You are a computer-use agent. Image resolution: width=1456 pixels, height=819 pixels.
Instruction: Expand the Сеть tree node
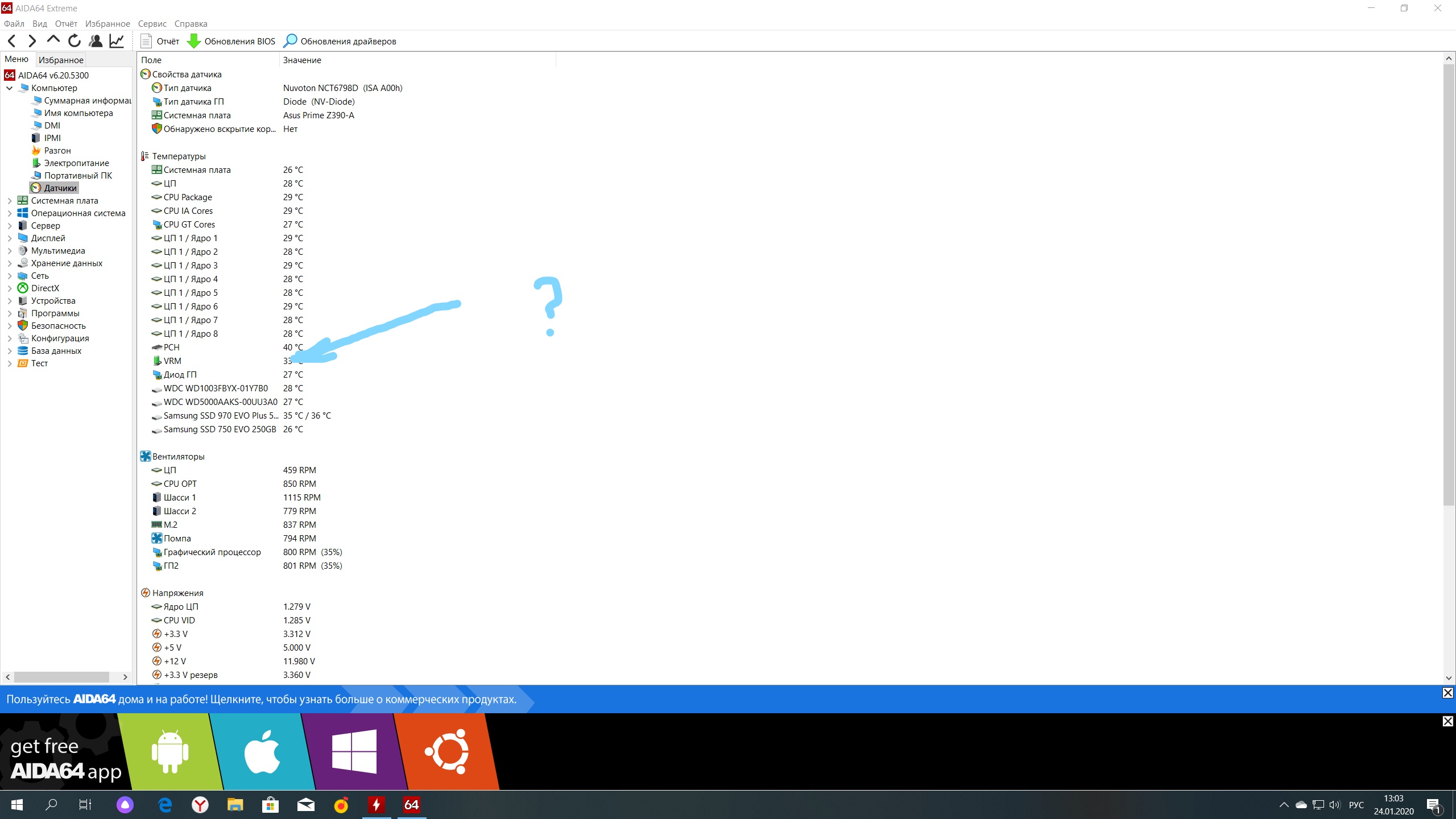point(10,276)
